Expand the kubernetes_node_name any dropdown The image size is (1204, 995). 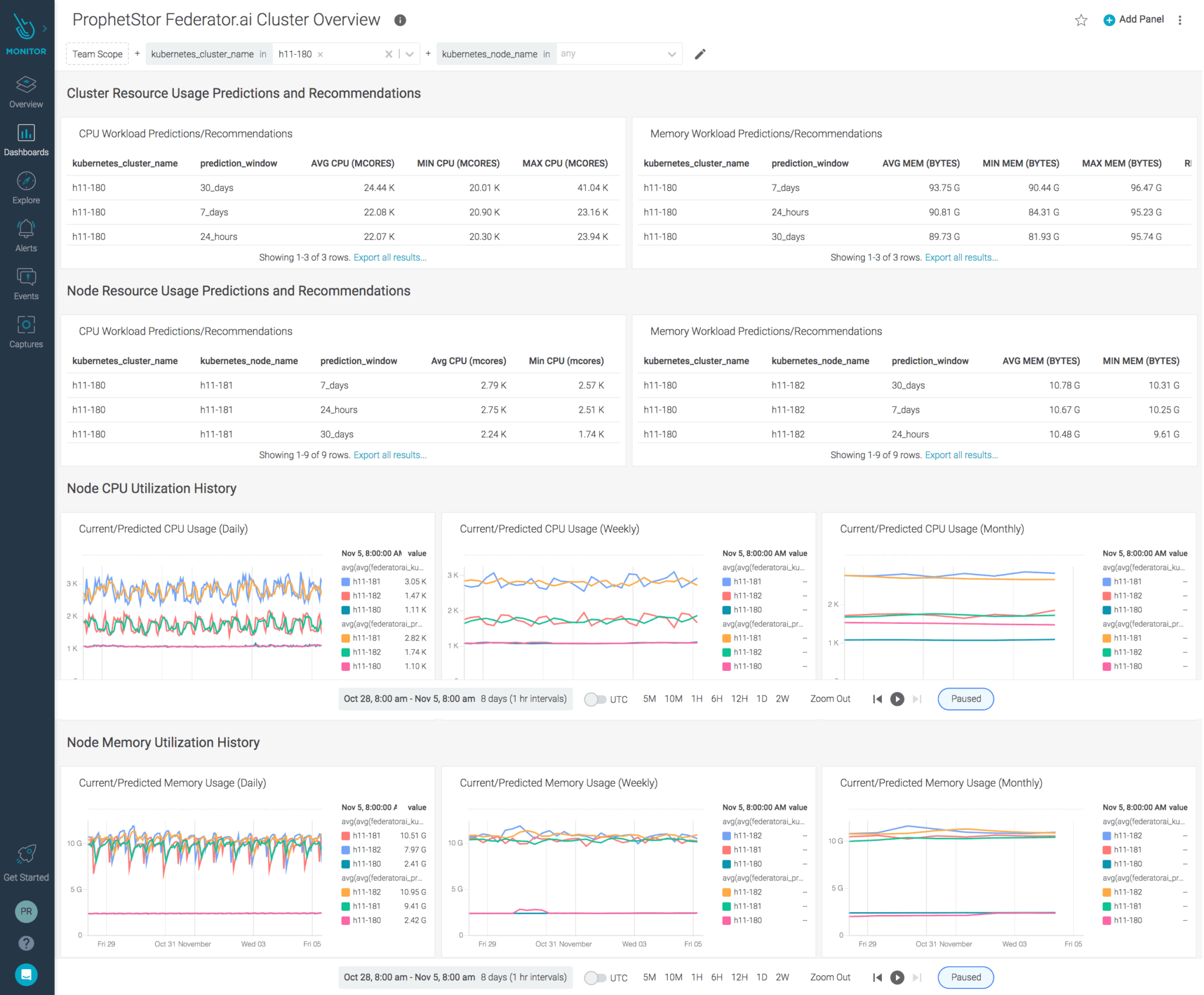[672, 54]
